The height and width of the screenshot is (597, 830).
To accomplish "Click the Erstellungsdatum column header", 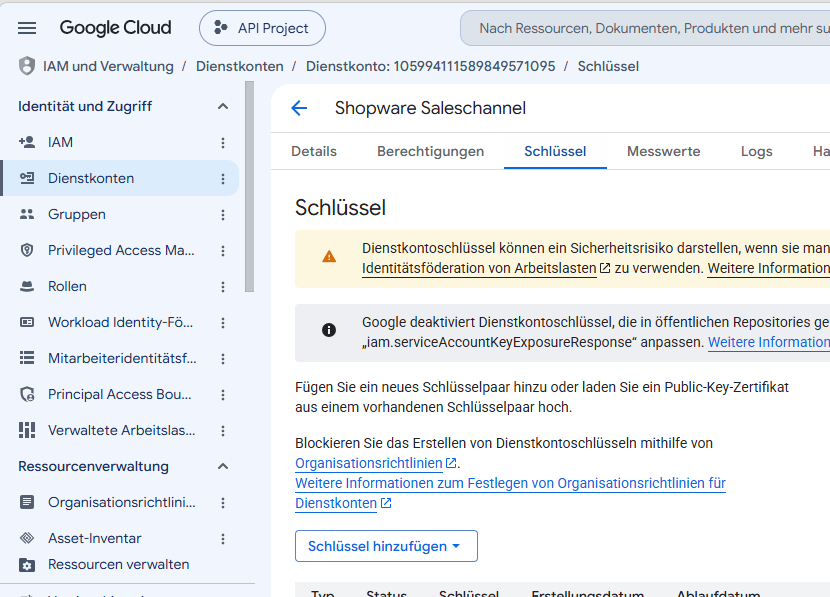I will tap(588, 593).
